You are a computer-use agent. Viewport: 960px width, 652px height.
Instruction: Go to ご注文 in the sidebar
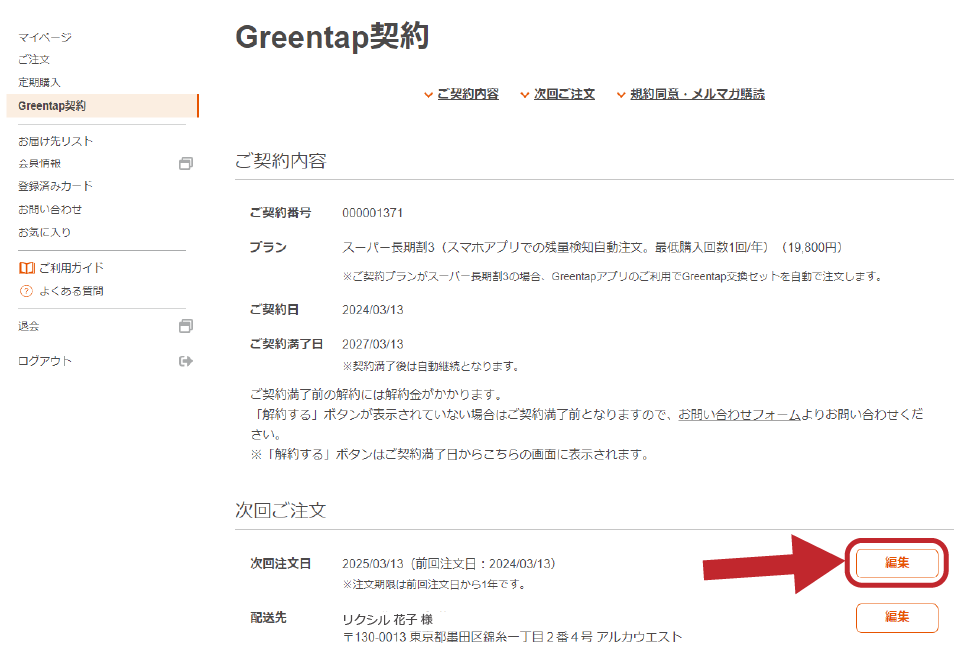[x=34, y=59]
